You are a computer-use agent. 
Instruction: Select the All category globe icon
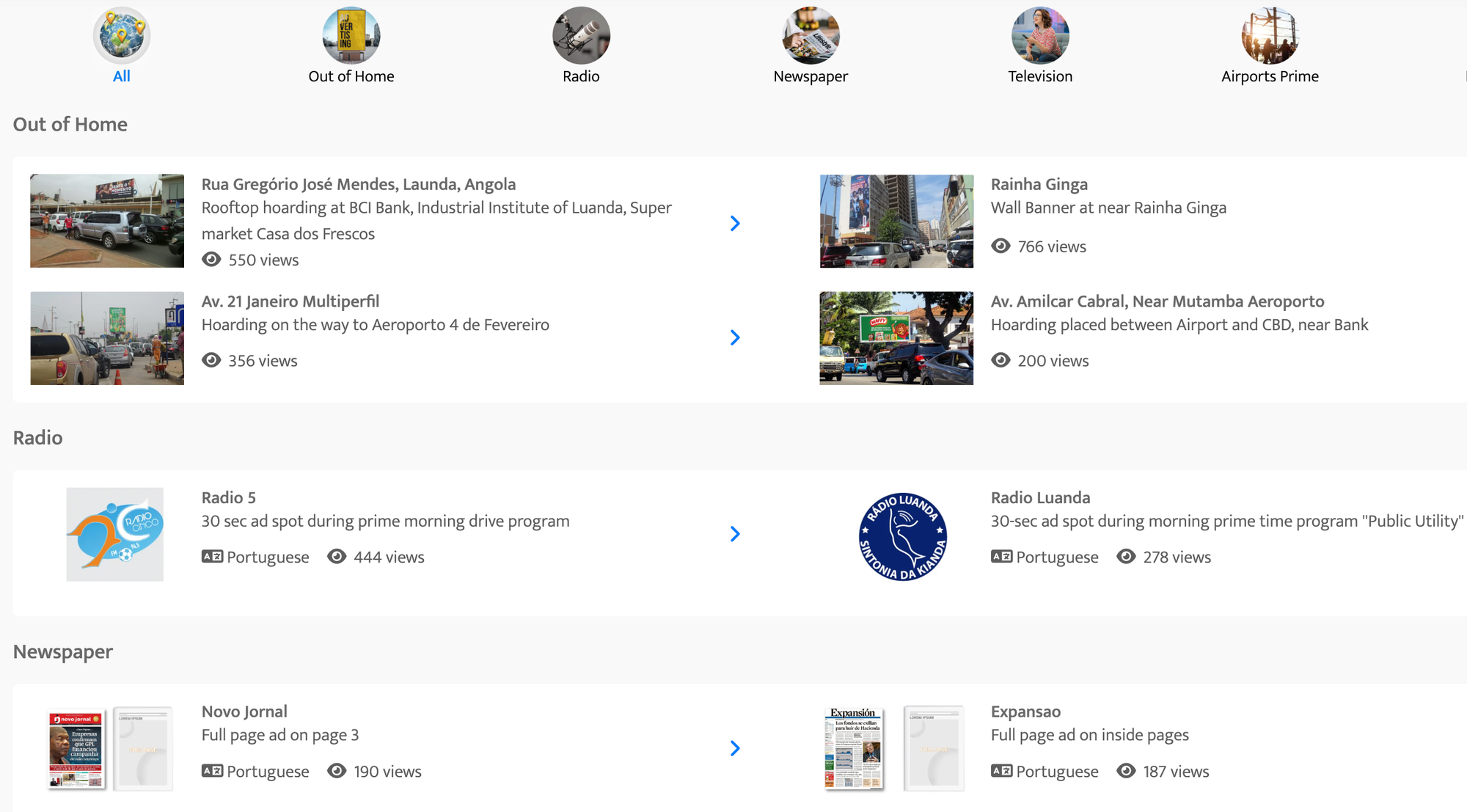122,35
